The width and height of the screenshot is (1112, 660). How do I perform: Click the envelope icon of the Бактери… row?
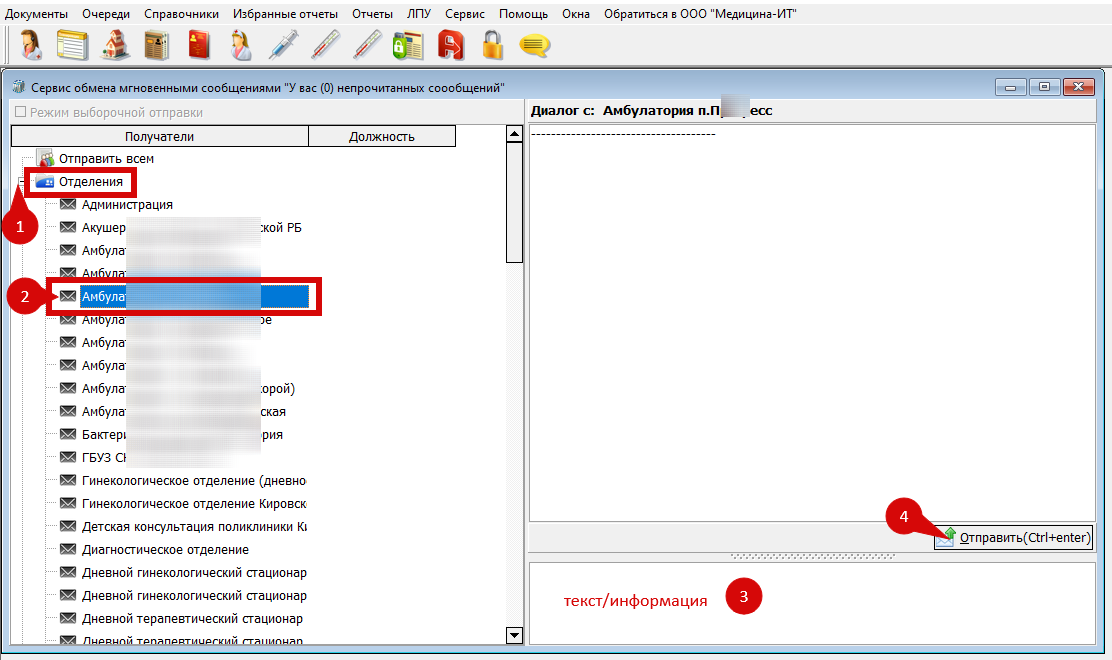click(x=68, y=434)
